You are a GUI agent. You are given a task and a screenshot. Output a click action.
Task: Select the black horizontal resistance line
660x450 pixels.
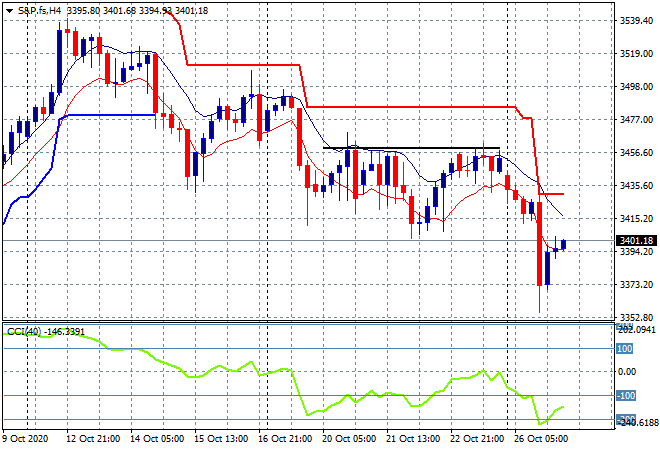[411, 148]
